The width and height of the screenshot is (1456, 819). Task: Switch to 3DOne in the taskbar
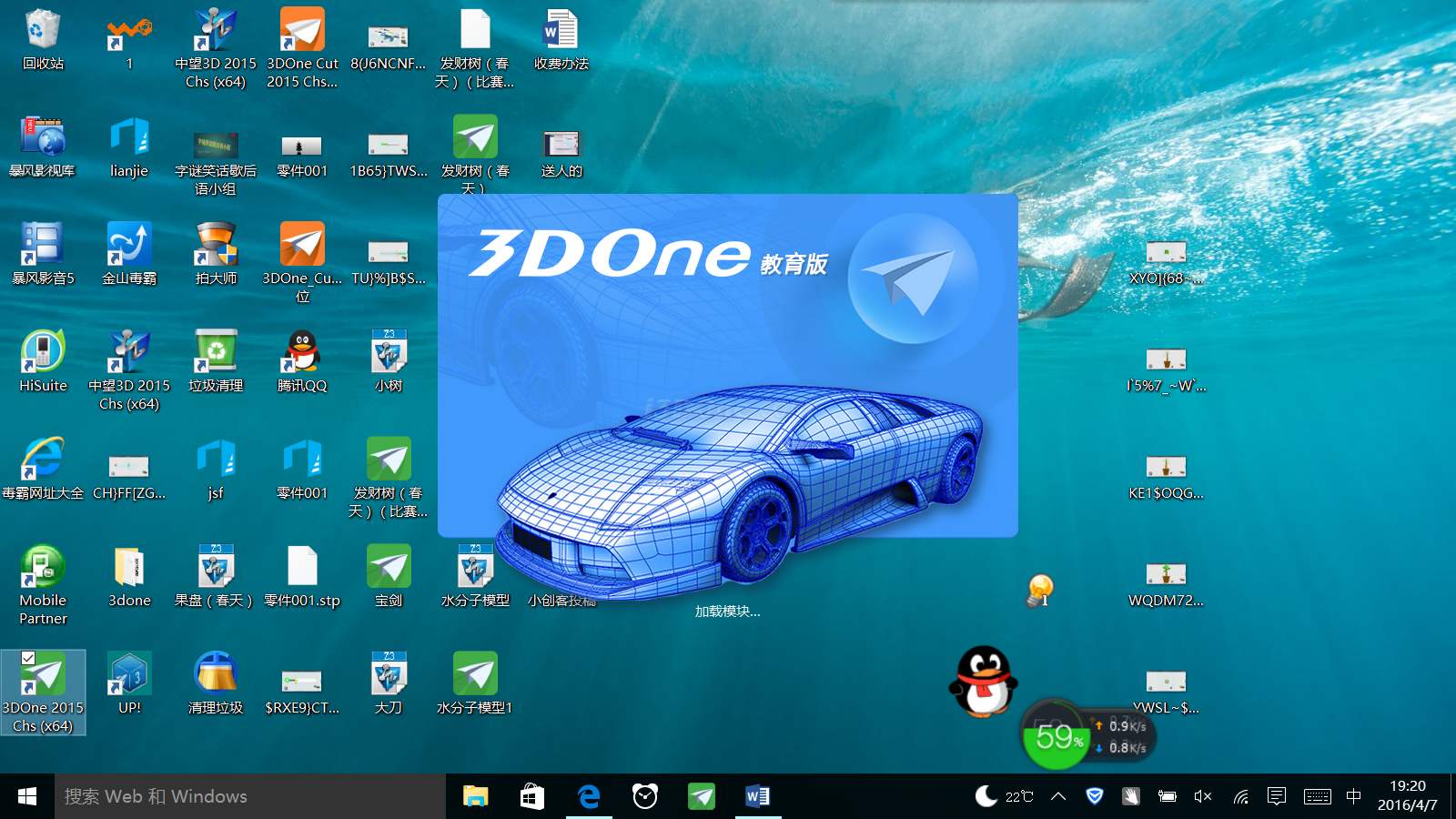pos(702,796)
